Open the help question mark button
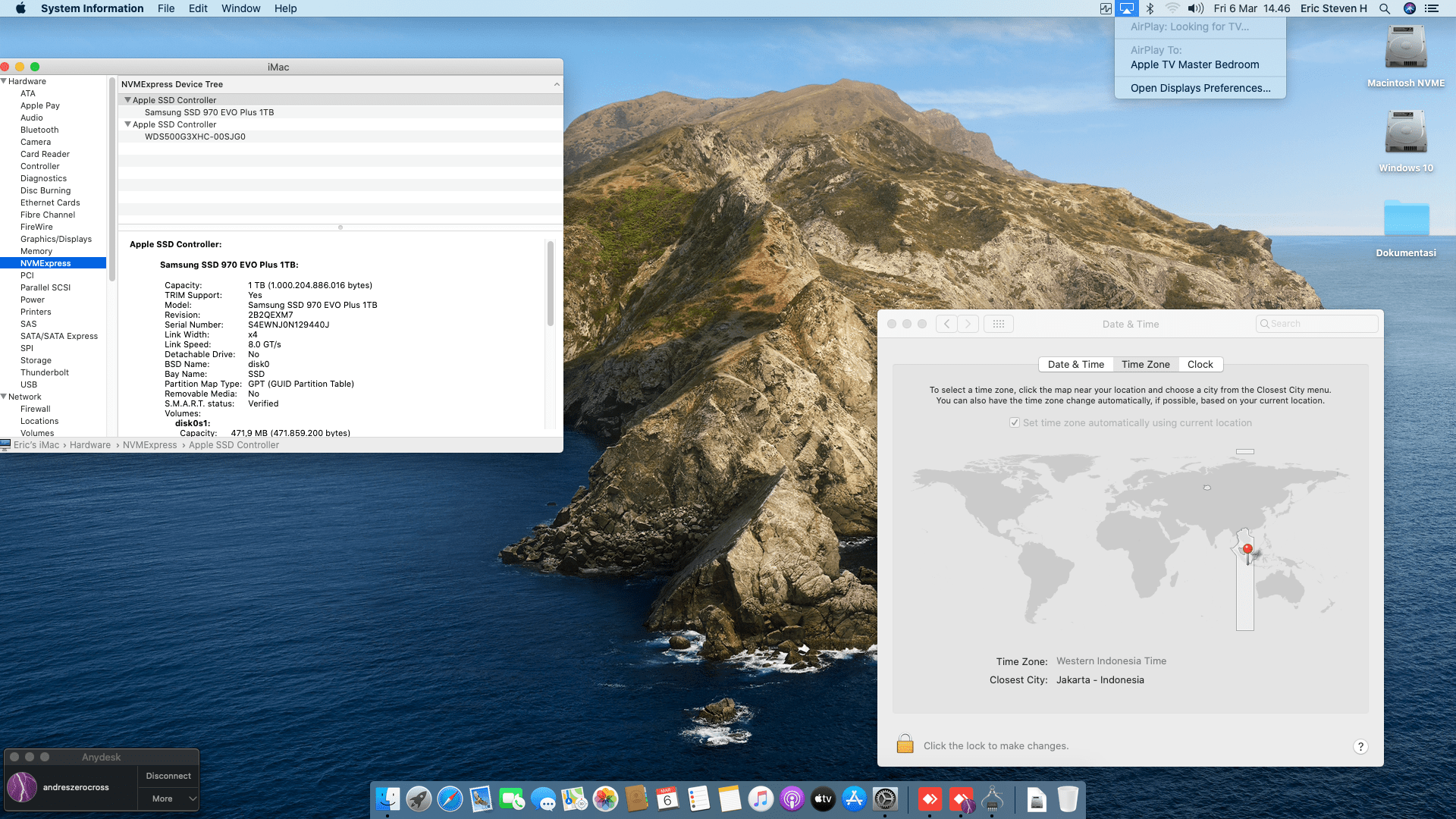Screen dimensions: 1456x819 tap(1360, 746)
